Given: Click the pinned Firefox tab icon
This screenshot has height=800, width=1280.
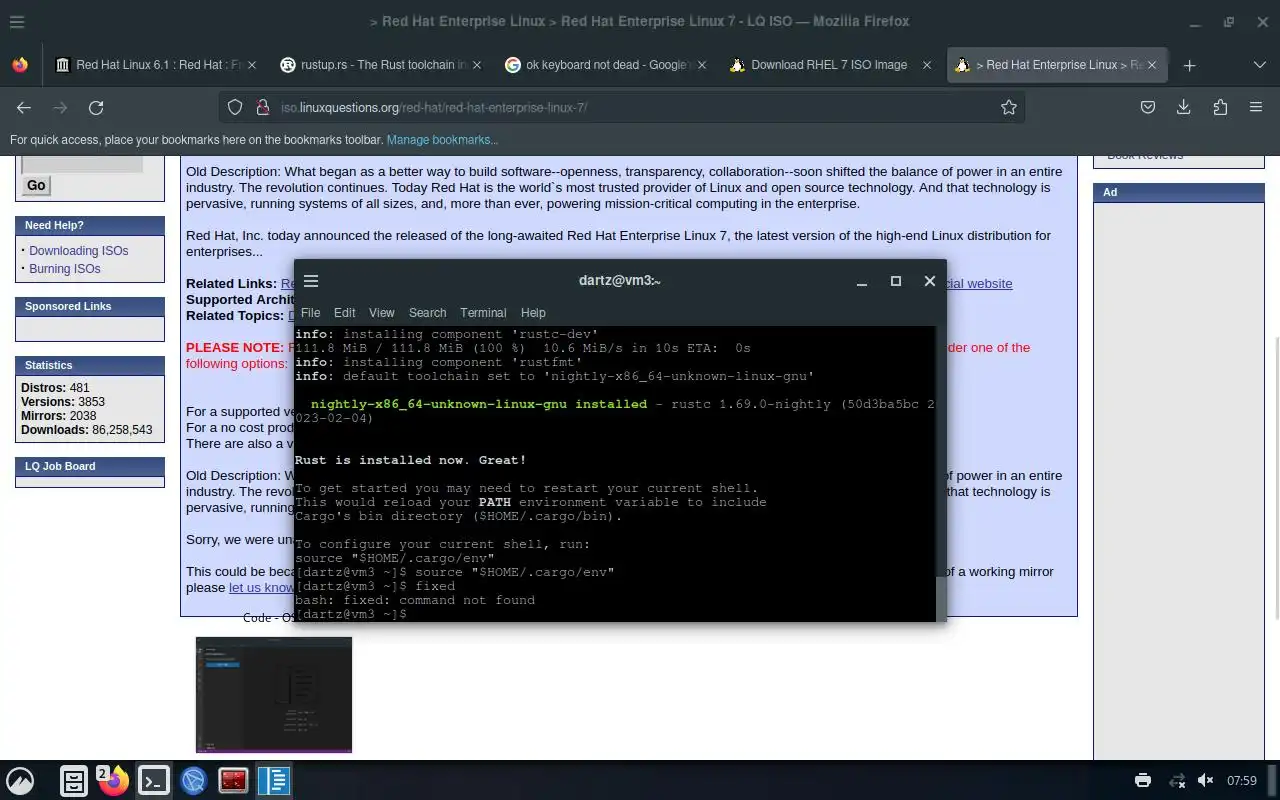Looking at the screenshot, I should point(20,65).
